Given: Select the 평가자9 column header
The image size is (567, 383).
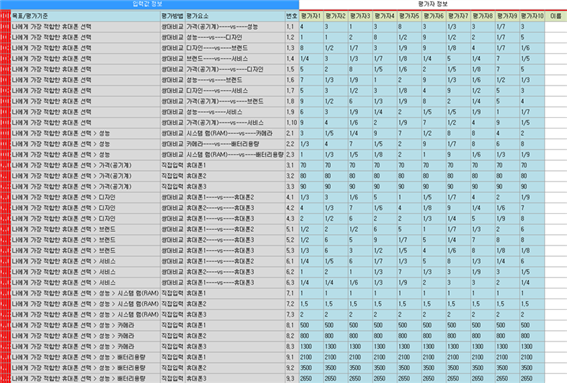Looking at the screenshot, I should pos(507,16).
